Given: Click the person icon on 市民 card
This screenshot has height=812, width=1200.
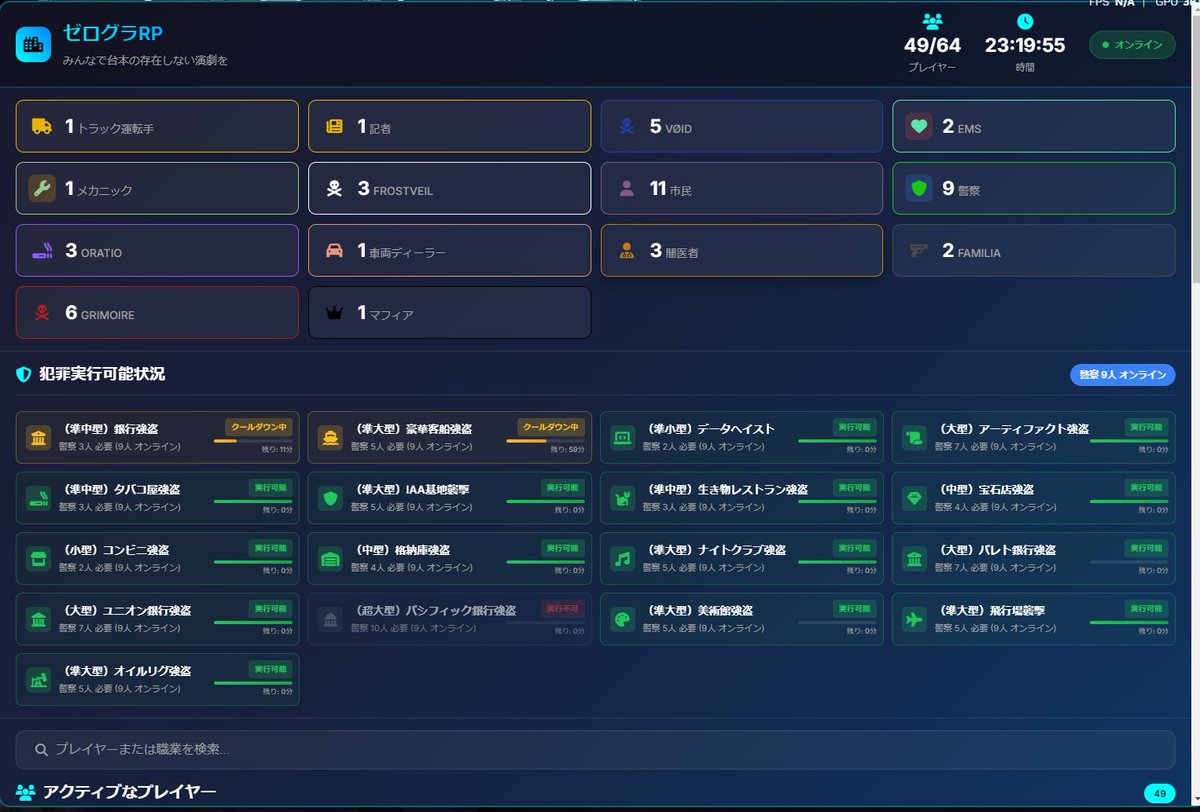Looking at the screenshot, I should click(x=626, y=188).
